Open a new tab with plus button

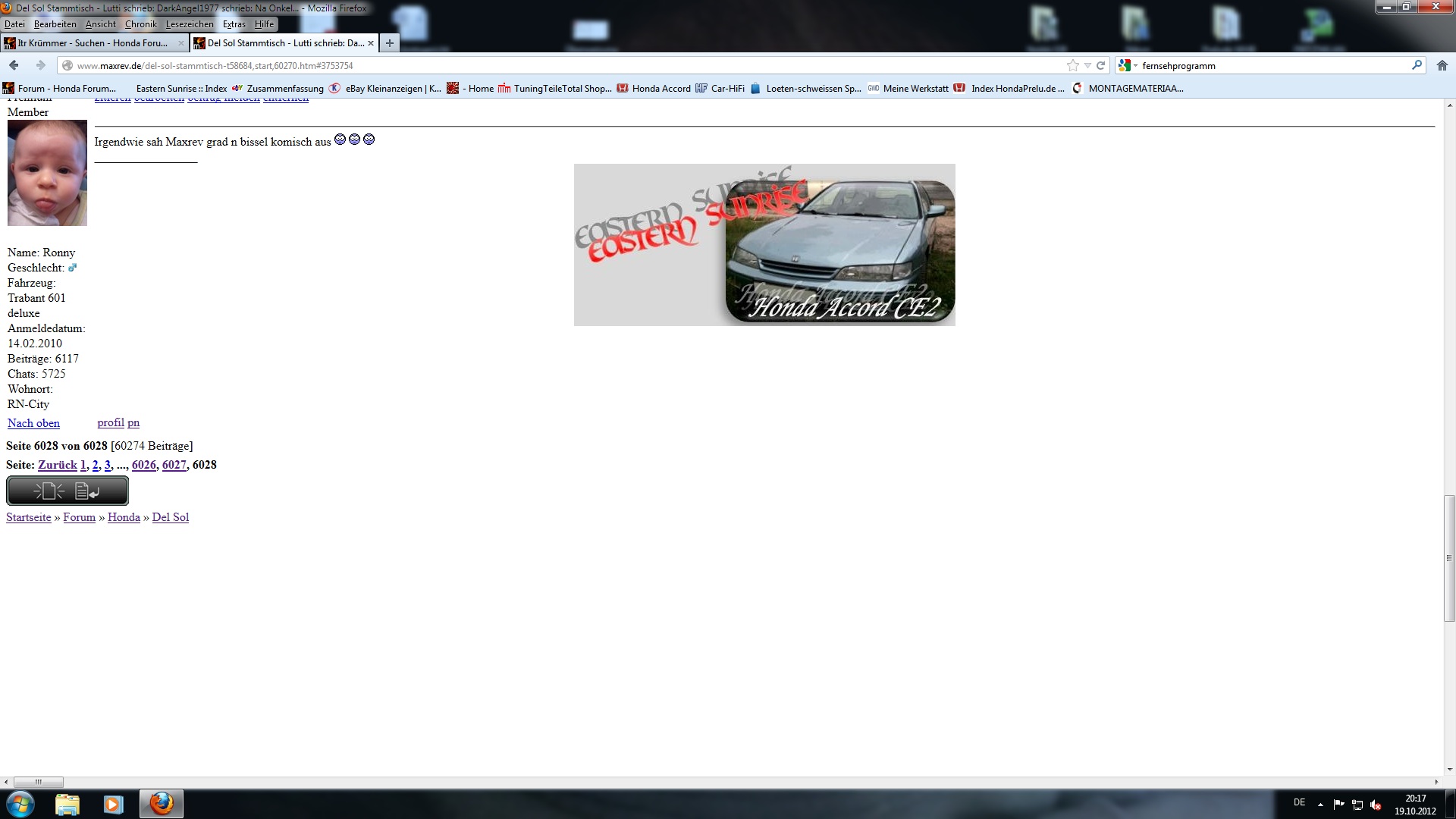tap(389, 43)
